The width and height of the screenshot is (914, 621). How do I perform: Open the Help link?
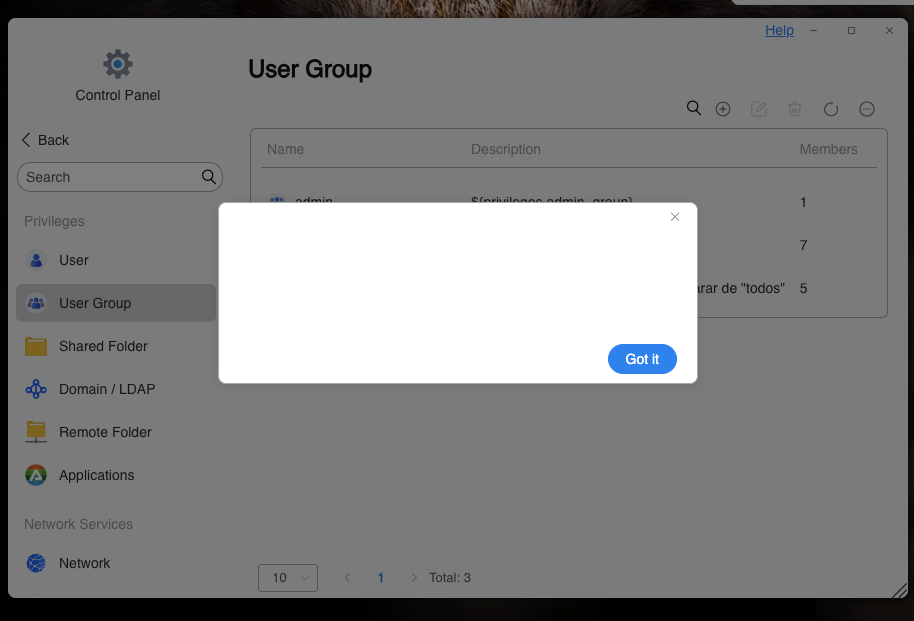[x=779, y=30]
